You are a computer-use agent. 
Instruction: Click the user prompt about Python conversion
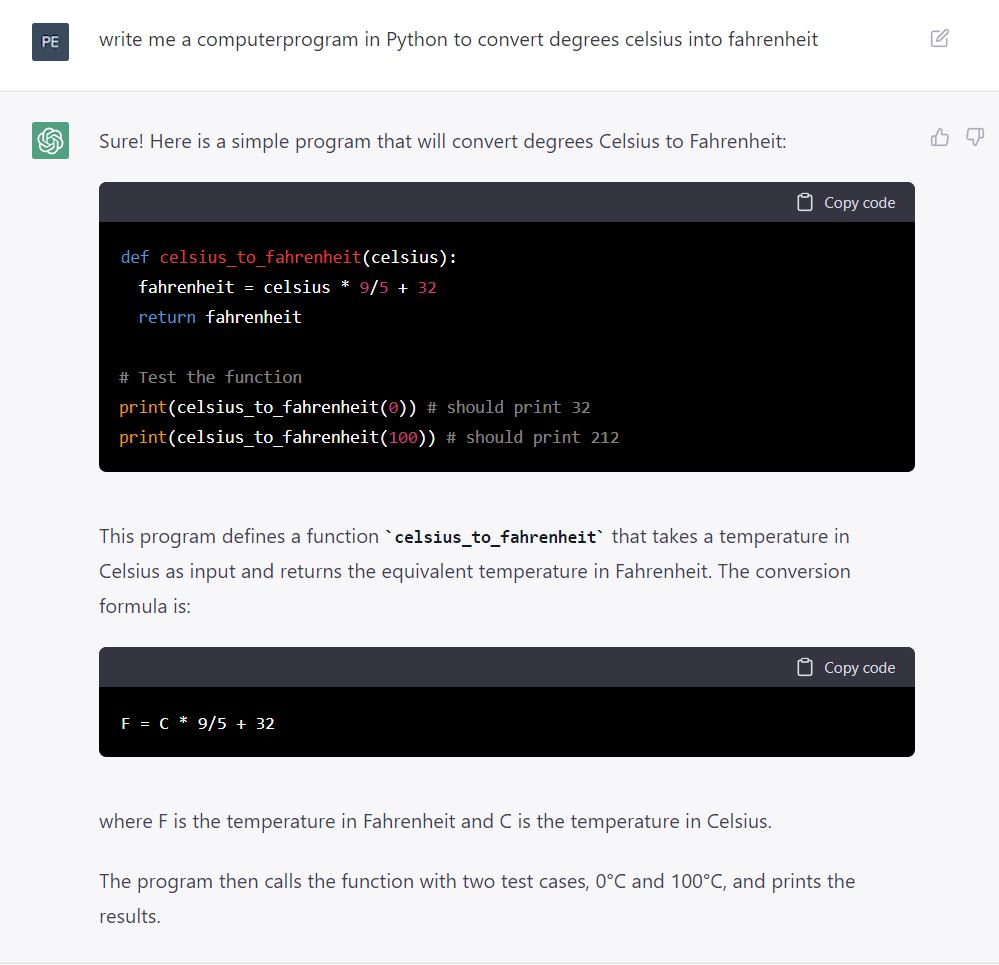(x=458, y=39)
